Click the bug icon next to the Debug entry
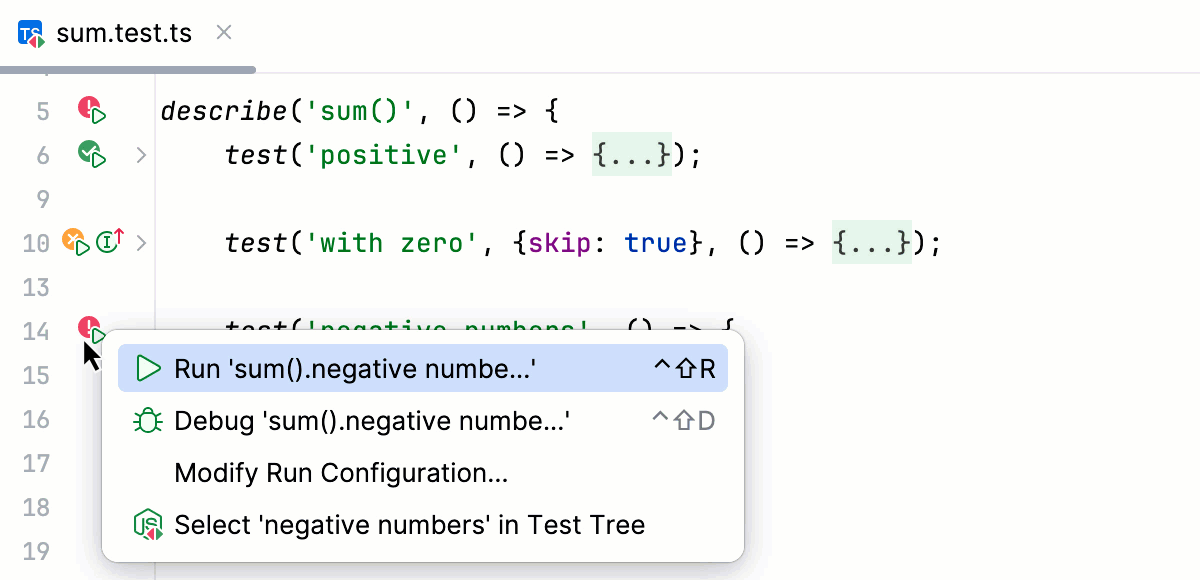 (x=147, y=420)
